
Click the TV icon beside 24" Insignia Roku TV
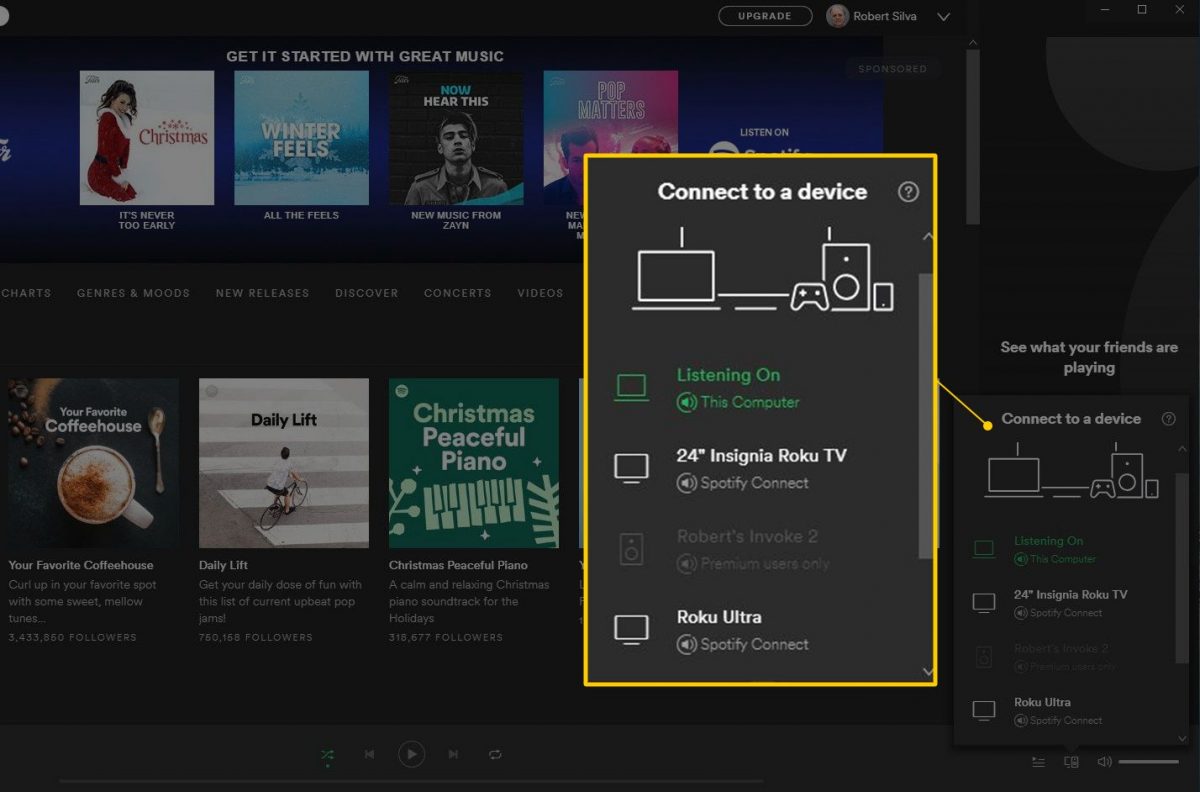(x=631, y=466)
